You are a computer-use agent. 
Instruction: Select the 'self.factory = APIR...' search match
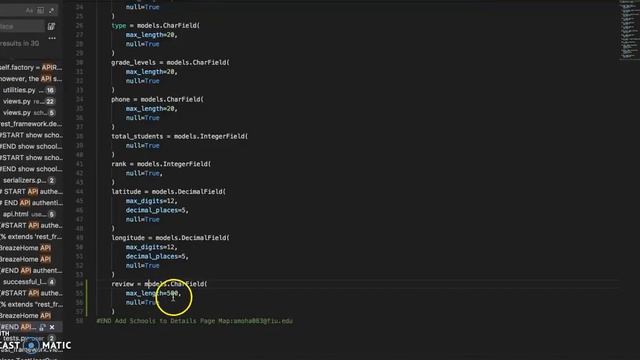(x=31, y=67)
